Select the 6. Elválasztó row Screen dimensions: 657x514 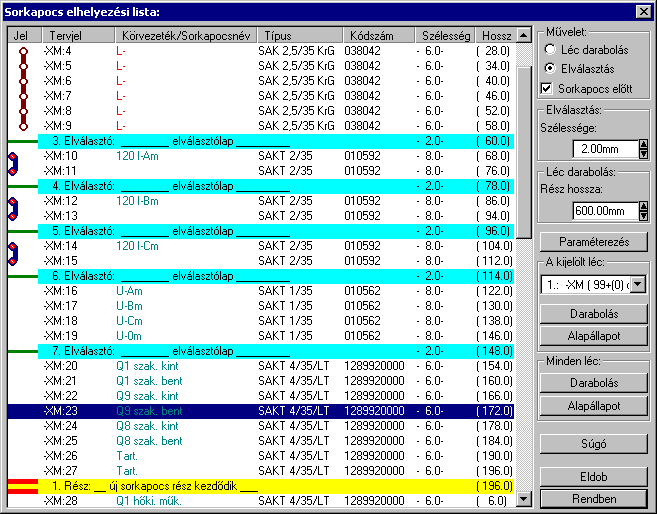point(261,276)
